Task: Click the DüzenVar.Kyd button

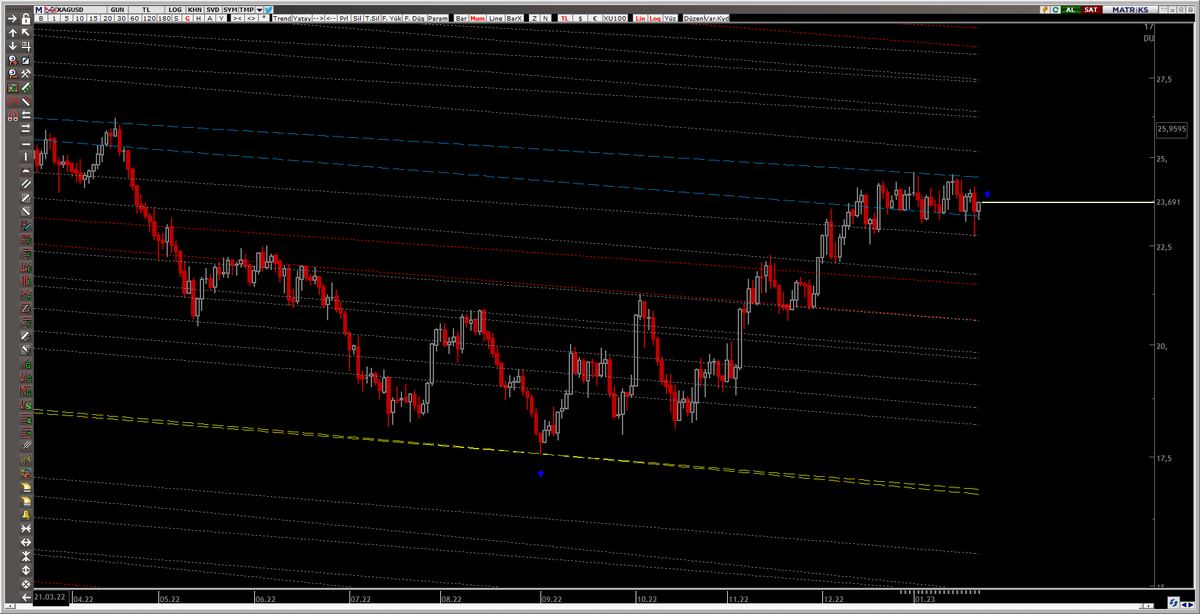Action: coord(706,18)
